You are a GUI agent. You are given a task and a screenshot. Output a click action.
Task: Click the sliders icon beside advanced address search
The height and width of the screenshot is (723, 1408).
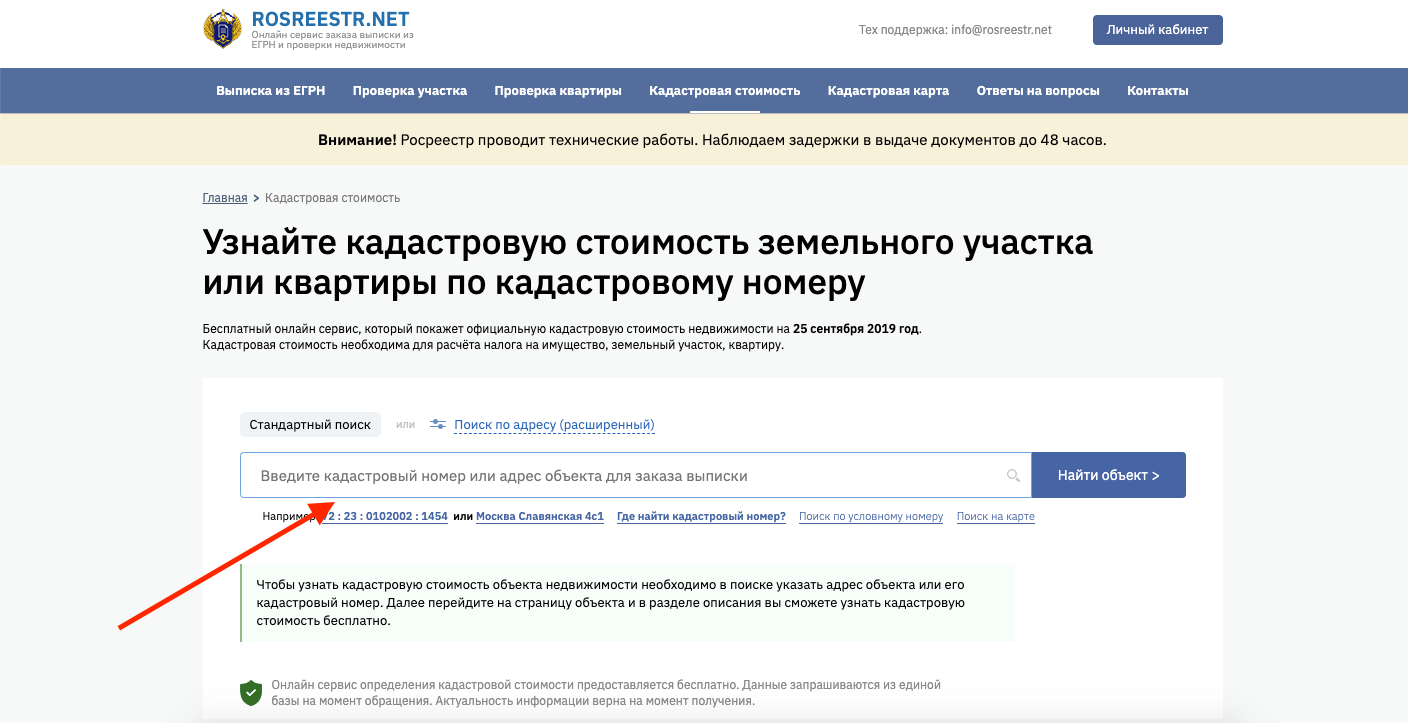(x=437, y=424)
